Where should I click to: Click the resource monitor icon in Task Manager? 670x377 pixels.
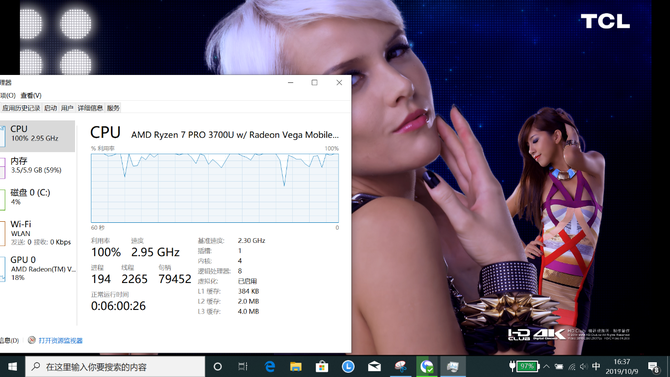(x=32, y=340)
